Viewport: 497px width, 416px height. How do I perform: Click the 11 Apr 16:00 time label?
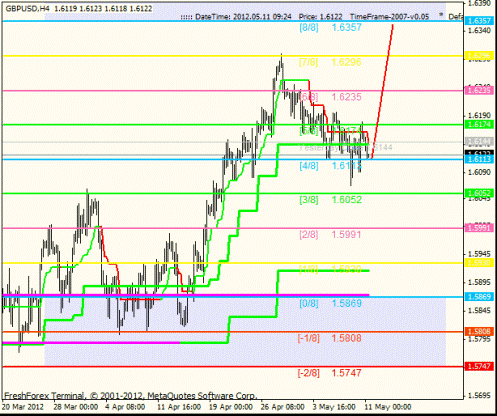pos(179,407)
